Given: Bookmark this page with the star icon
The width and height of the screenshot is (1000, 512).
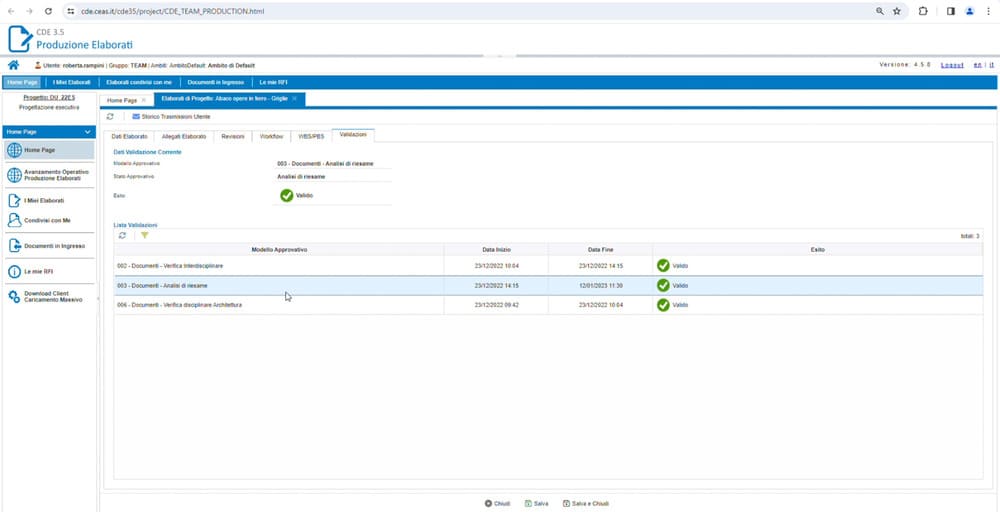Looking at the screenshot, I should point(897,11).
